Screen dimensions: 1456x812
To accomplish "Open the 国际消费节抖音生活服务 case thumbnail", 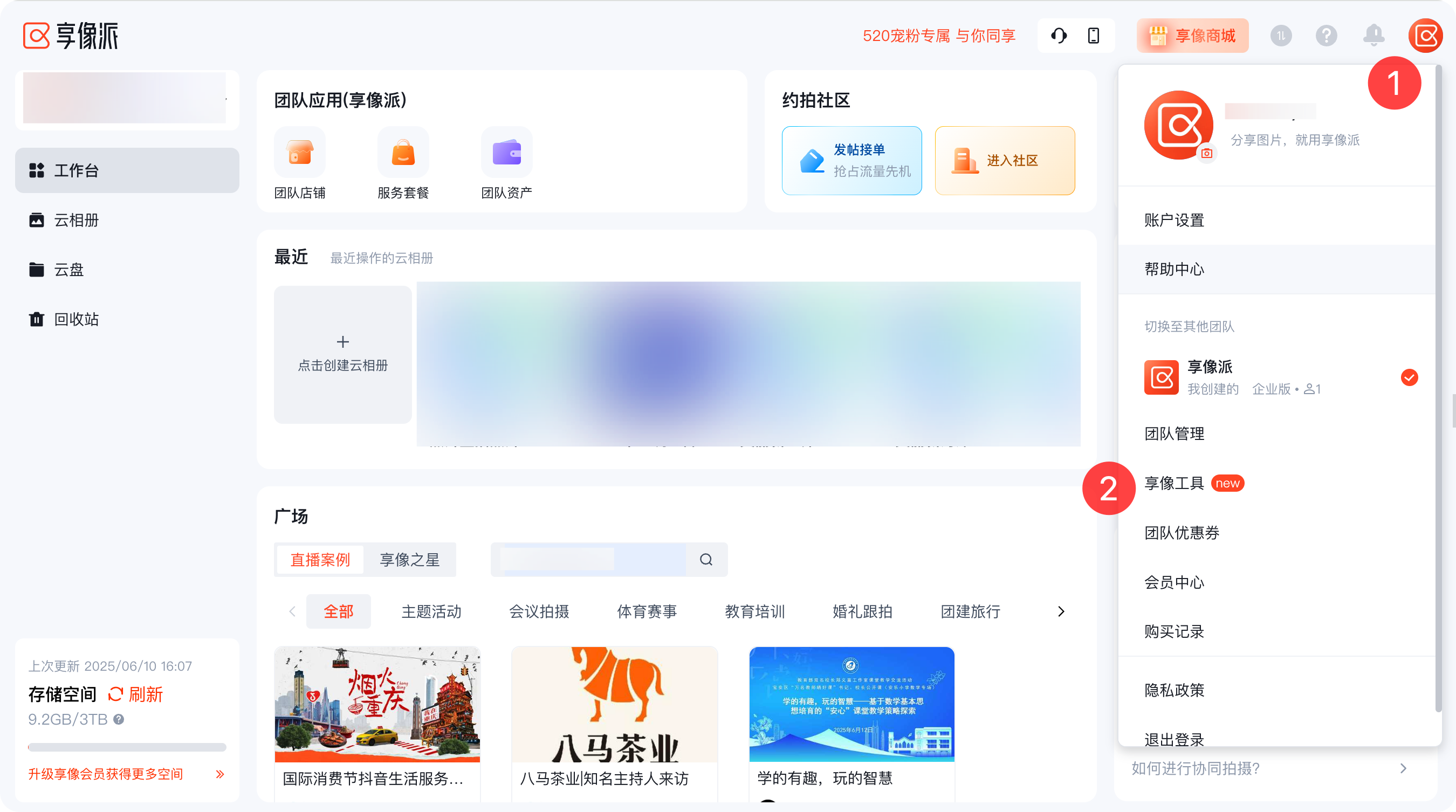I will click(377, 705).
